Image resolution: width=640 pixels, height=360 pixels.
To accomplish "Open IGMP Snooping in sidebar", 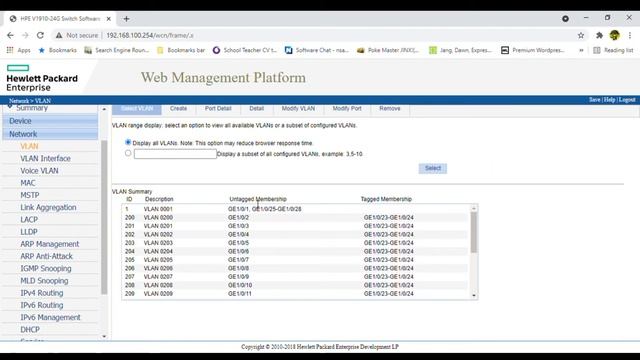I will tap(46, 269).
